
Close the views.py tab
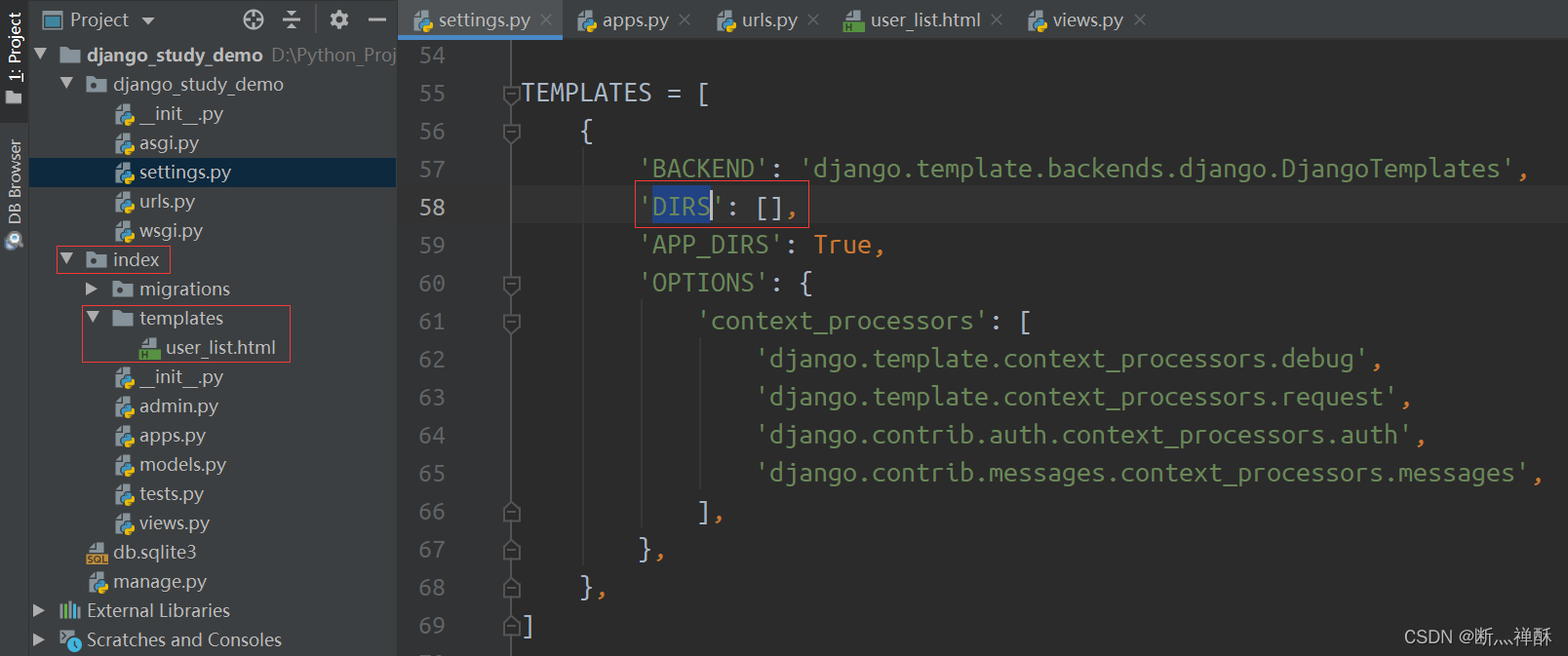click(x=1140, y=19)
